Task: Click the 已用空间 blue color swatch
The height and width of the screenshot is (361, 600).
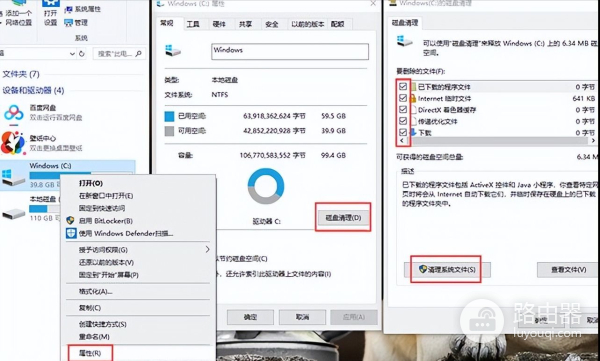Action: pyautogui.click(x=169, y=116)
